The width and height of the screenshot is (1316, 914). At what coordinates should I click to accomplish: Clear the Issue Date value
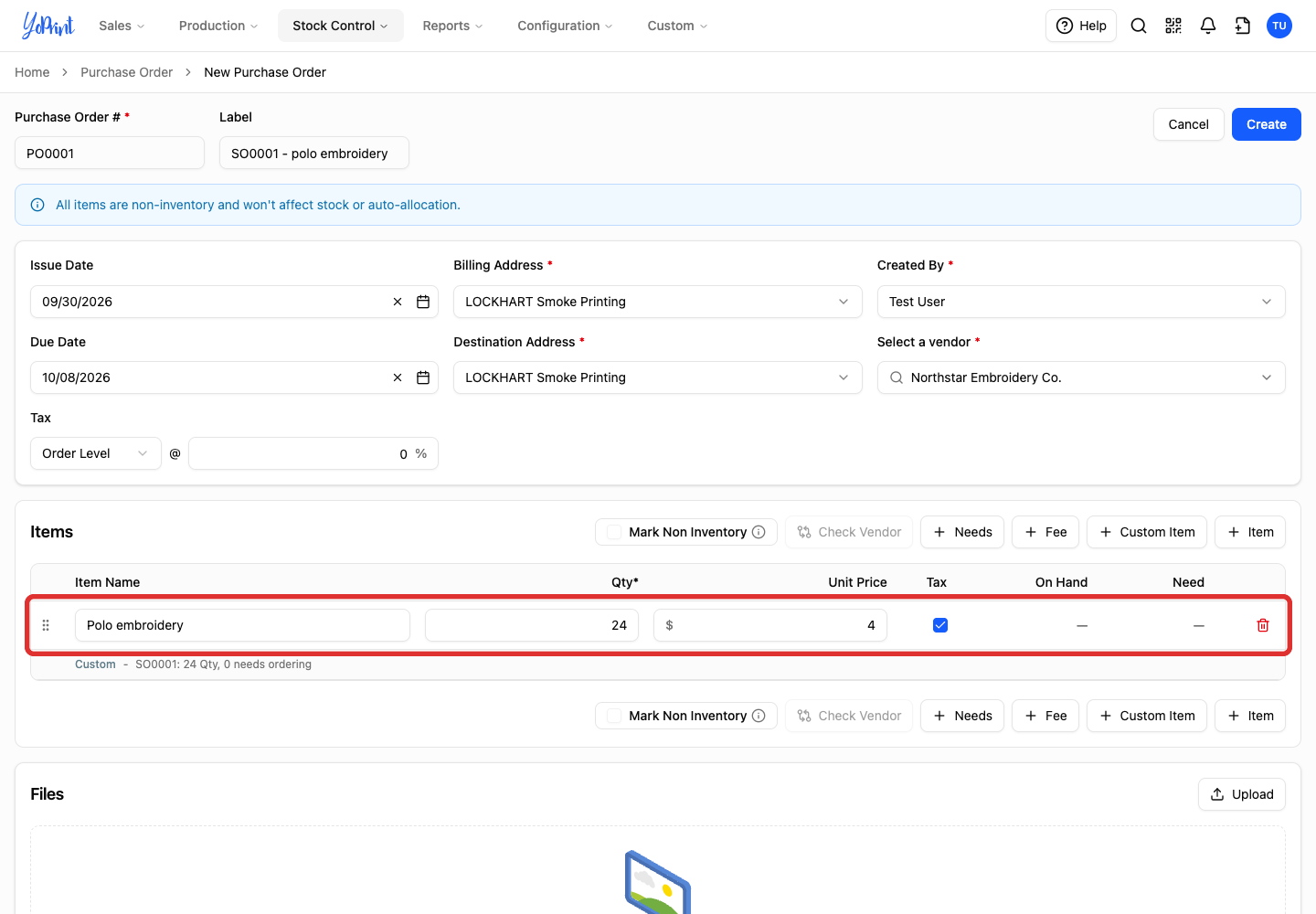pyautogui.click(x=398, y=302)
